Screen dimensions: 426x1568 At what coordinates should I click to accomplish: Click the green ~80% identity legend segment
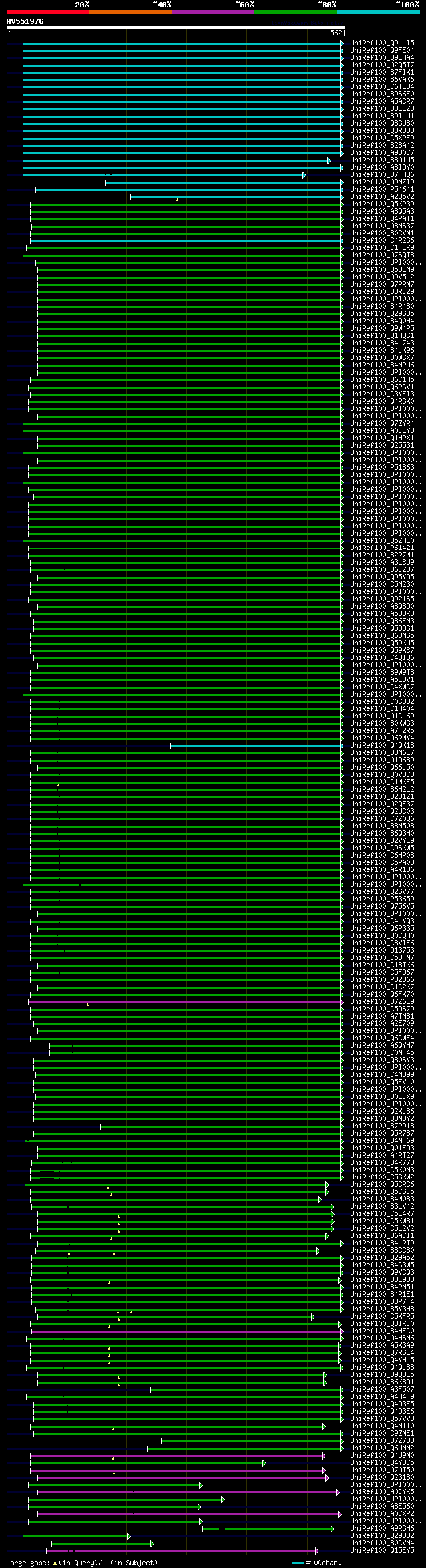(296, 11)
